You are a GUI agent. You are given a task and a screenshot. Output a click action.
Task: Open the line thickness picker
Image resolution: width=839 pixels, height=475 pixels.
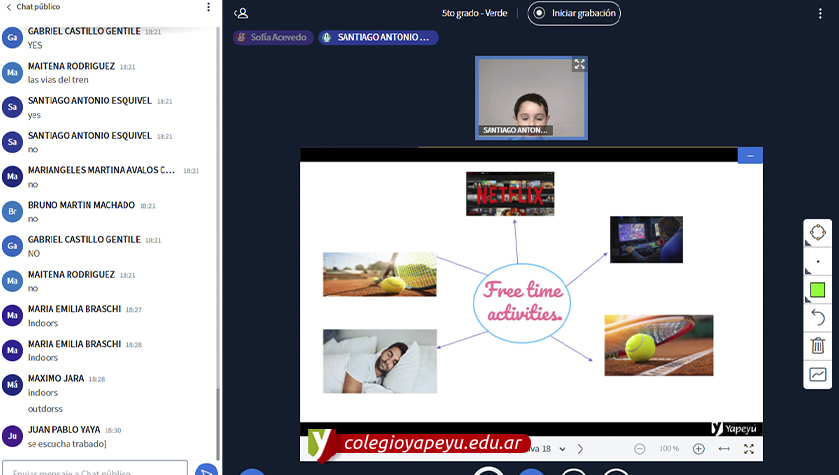coord(817,262)
